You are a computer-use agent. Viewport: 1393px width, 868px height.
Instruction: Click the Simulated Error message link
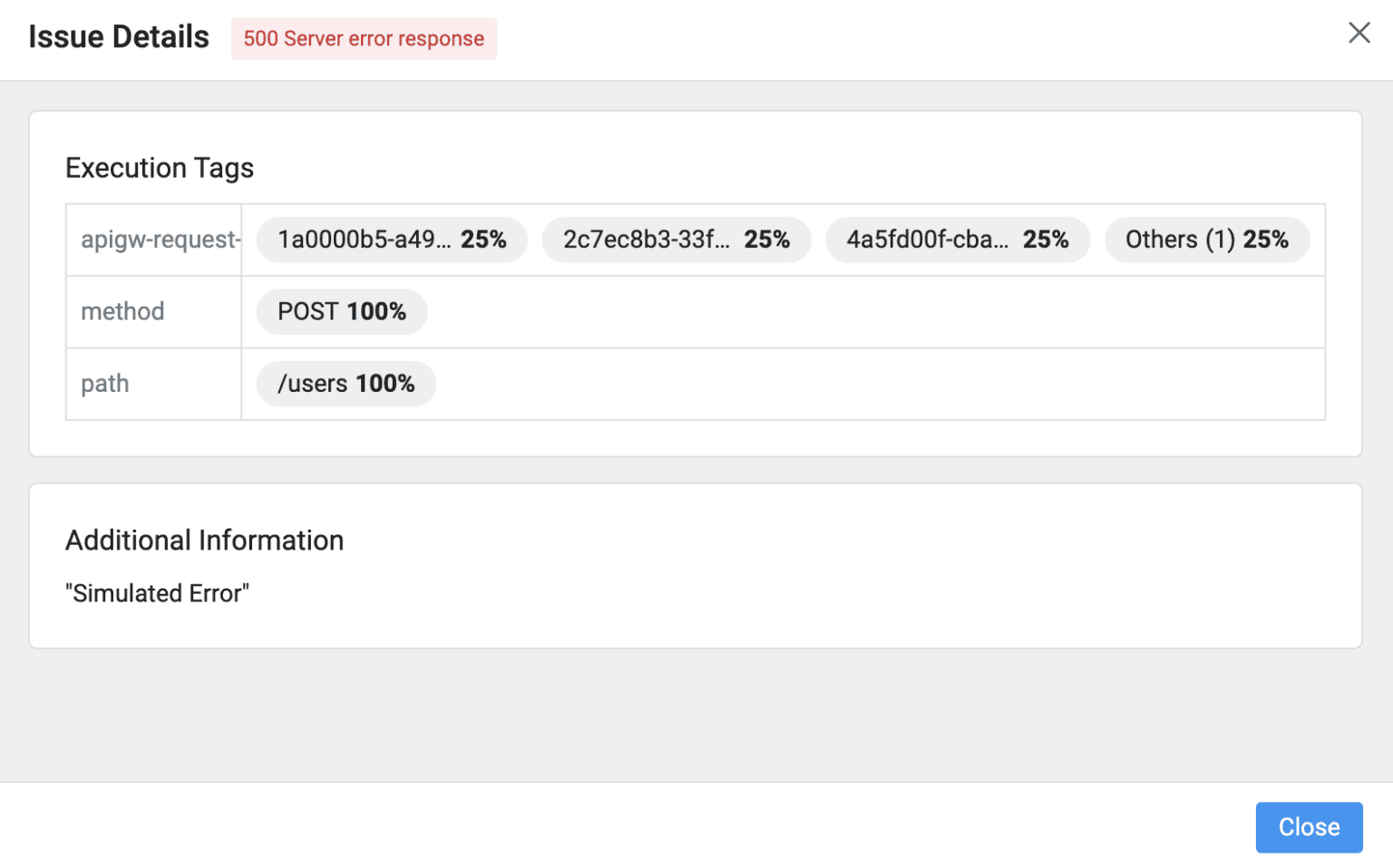point(157,592)
